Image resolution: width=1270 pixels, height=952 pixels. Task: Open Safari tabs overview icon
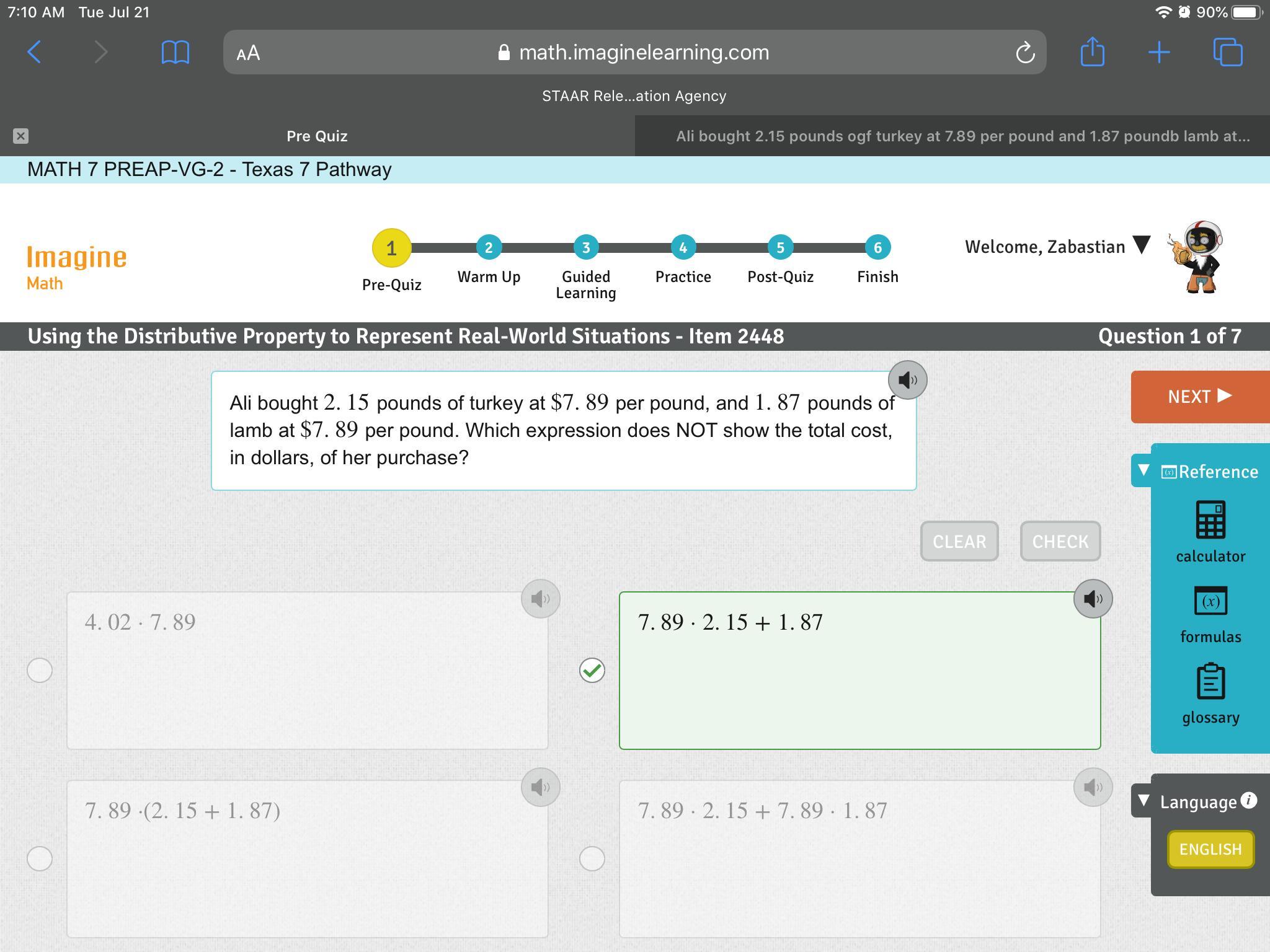point(1227,52)
